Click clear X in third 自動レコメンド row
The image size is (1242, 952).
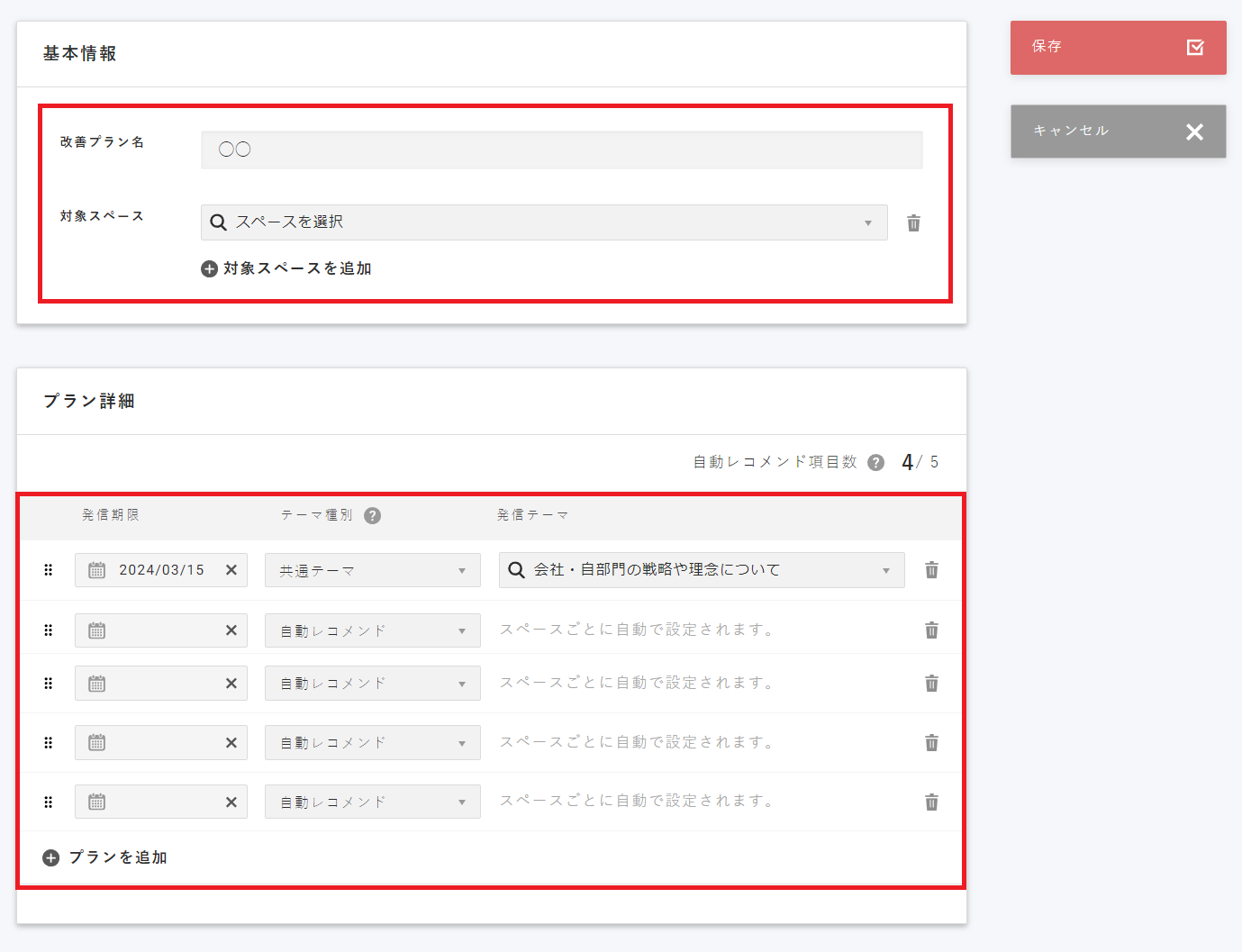point(231,743)
